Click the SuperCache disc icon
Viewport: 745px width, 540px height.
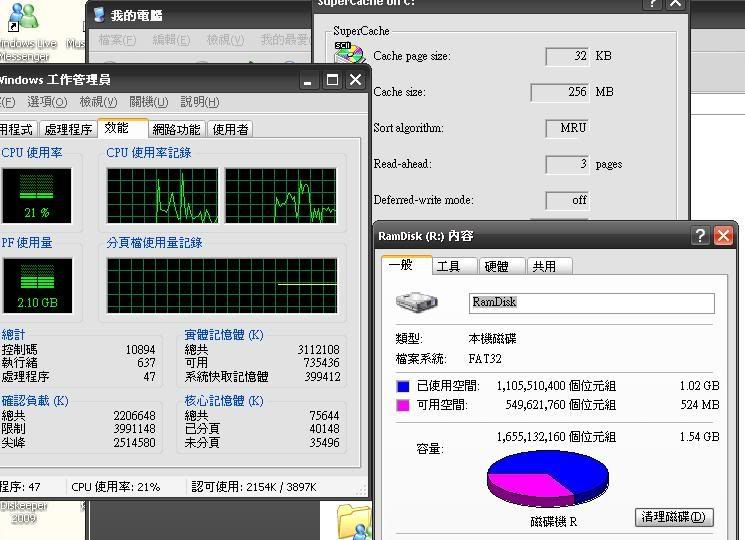pos(349,53)
